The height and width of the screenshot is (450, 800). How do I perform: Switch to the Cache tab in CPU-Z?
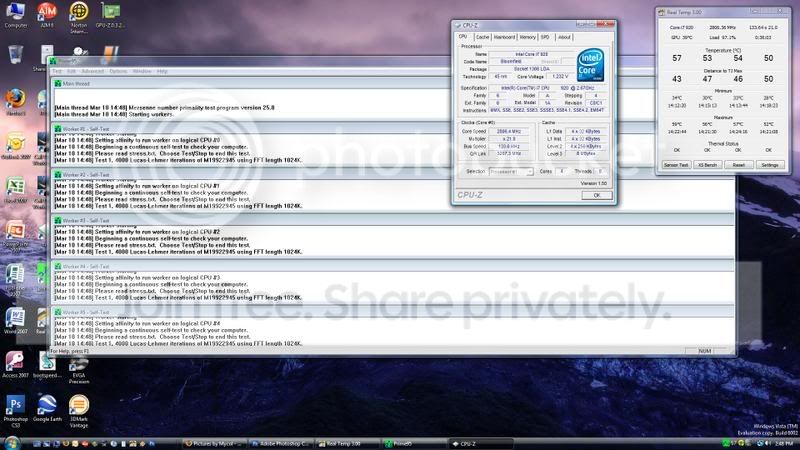coord(482,37)
